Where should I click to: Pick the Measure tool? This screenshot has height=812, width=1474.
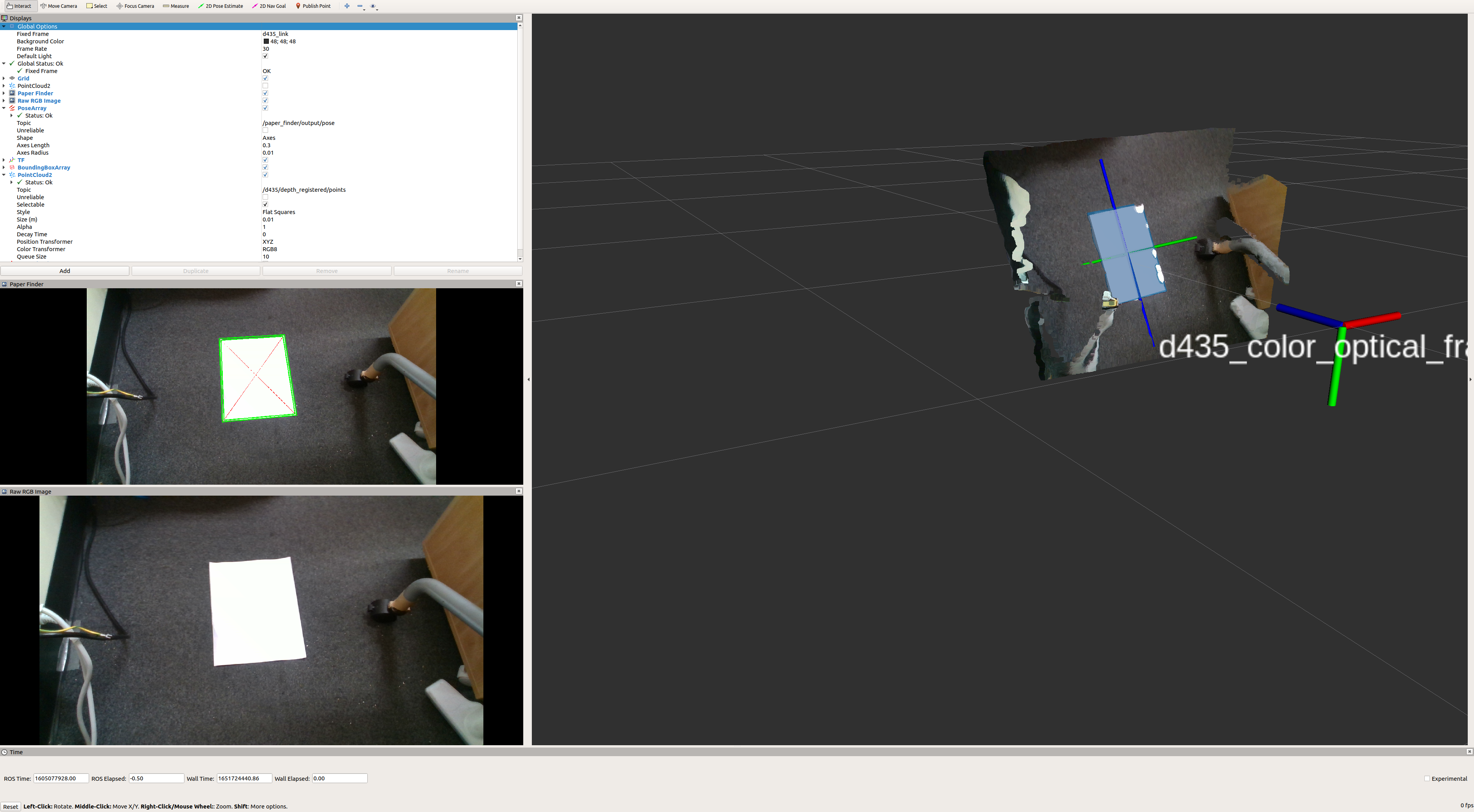[176, 6]
